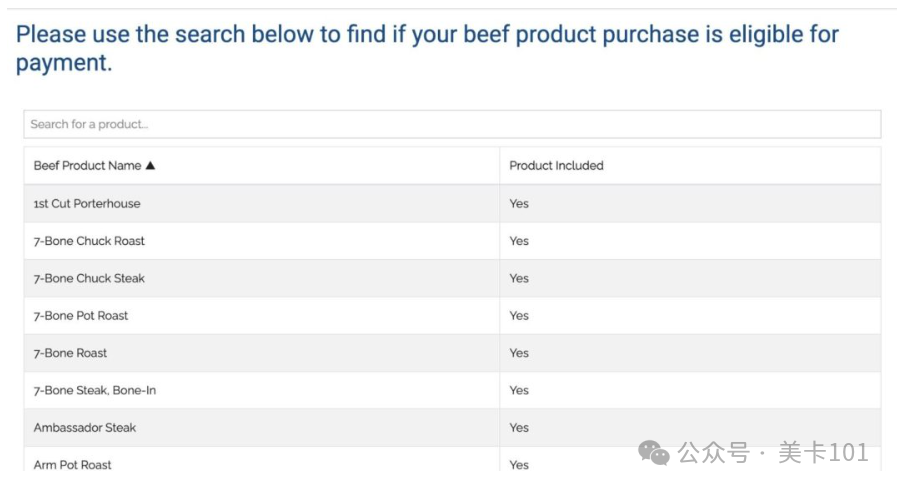This screenshot has height=488, width=897.
Task: Click Yes value for 7-Bone Pot Roast
Action: pyautogui.click(x=519, y=316)
